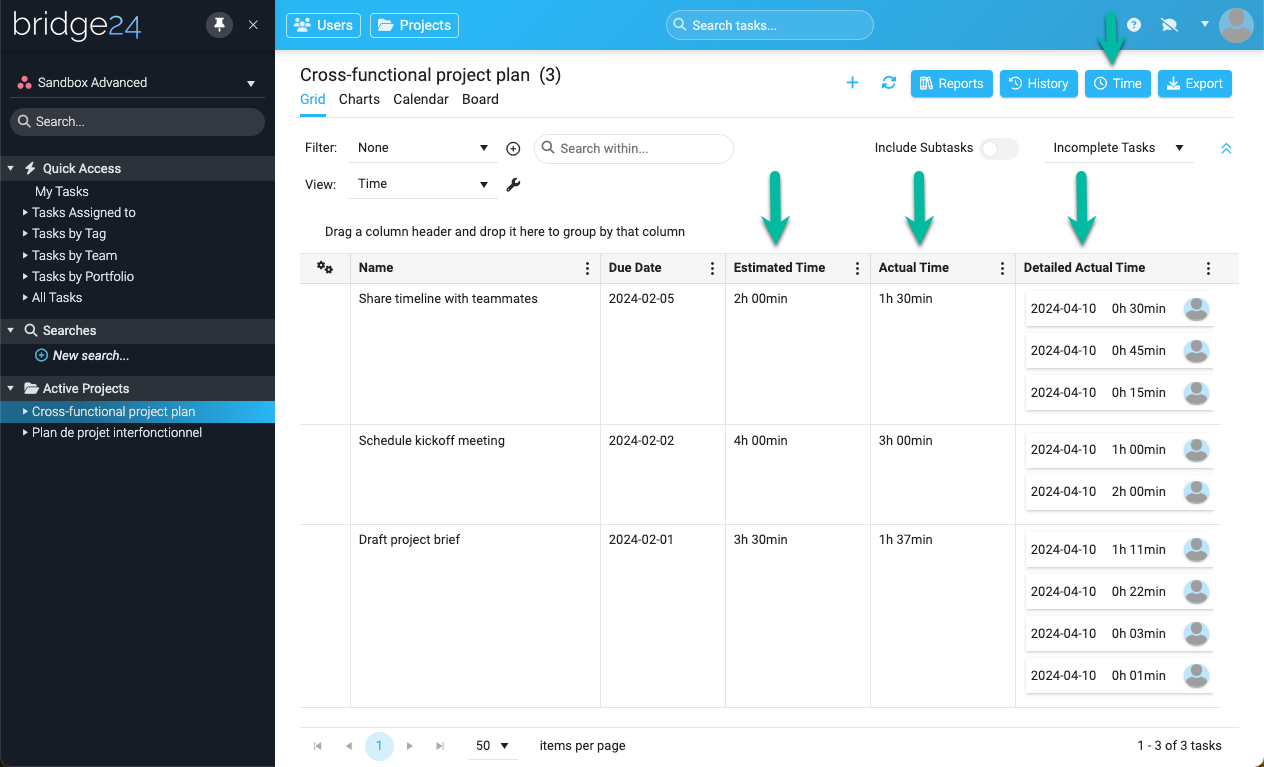
Task: Open the Filter dropdown set to None
Action: pos(422,148)
